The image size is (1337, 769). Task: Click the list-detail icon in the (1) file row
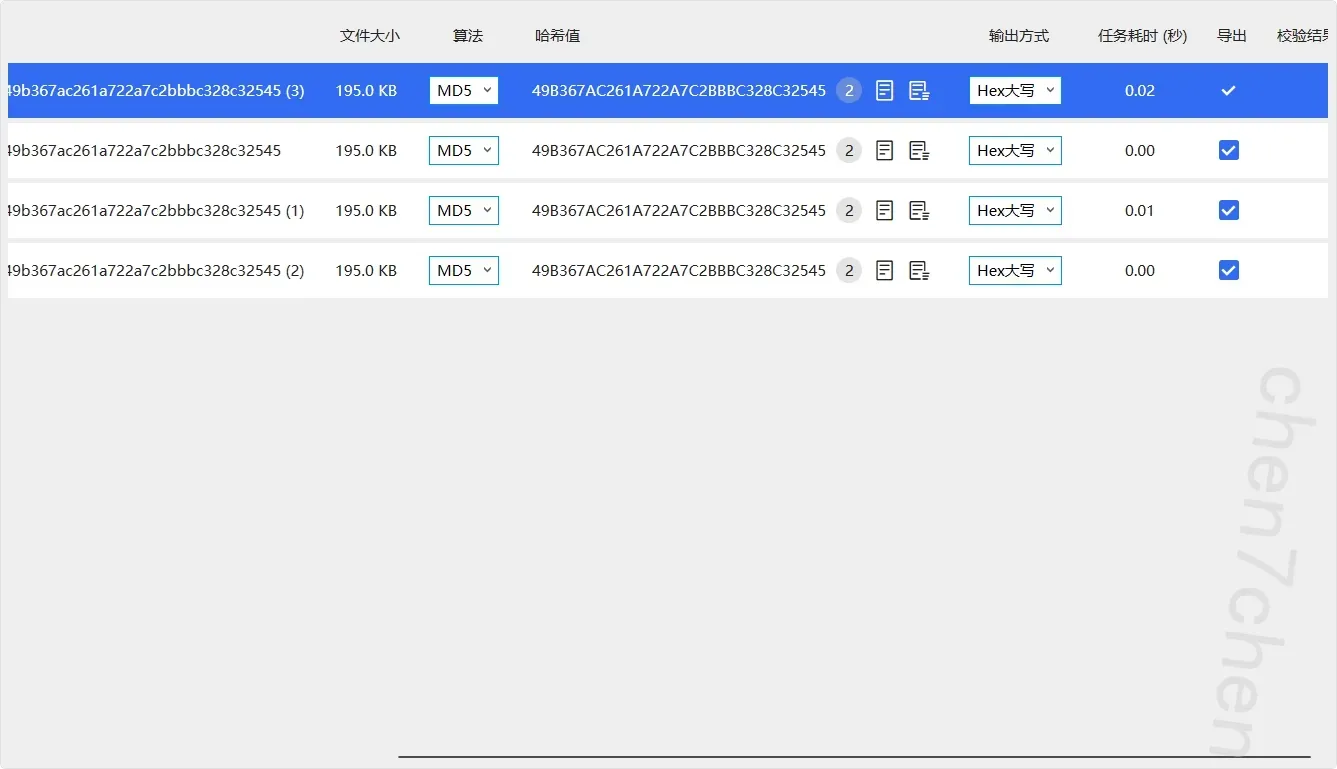(x=919, y=211)
